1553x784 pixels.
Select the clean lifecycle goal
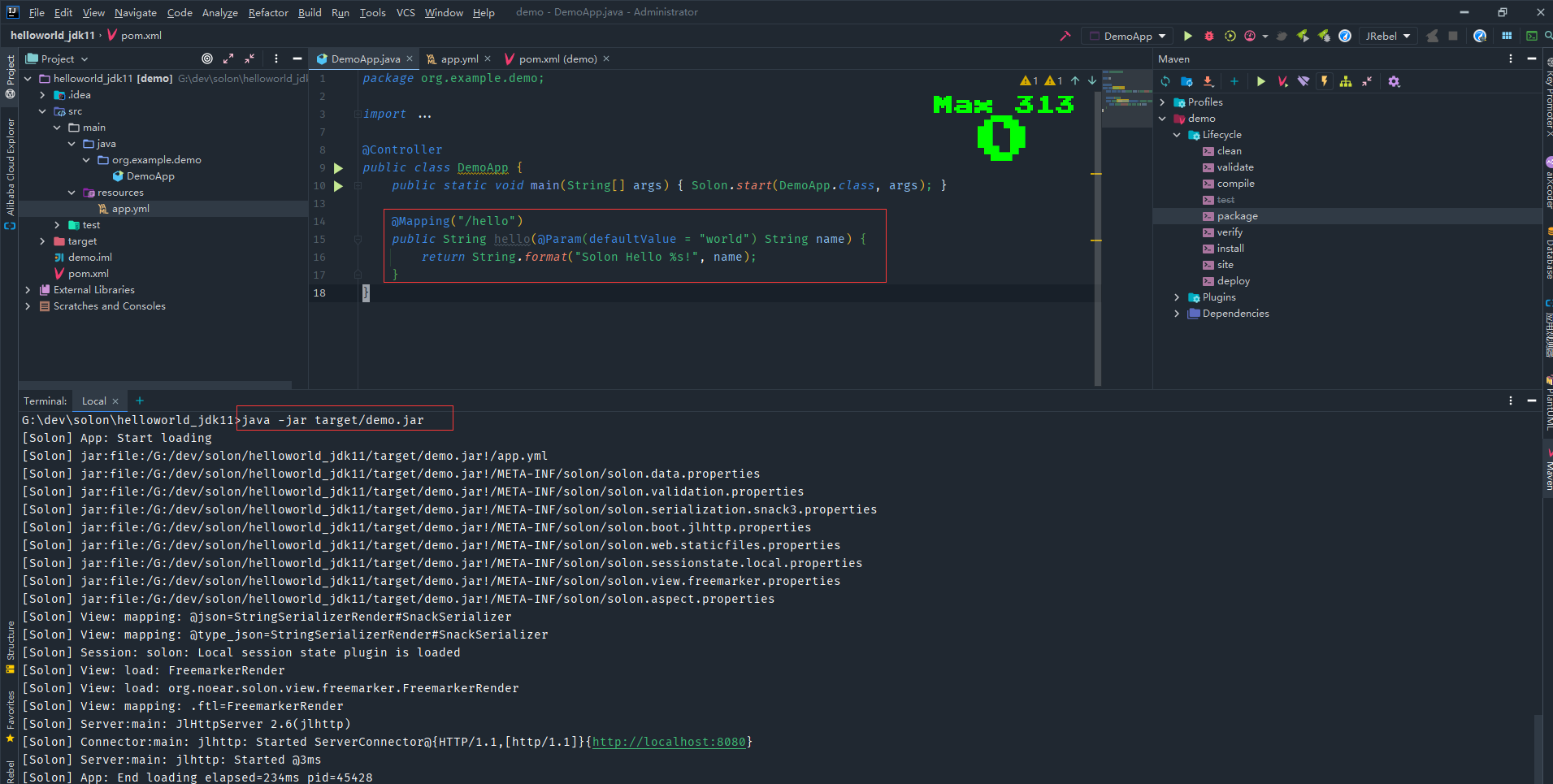tap(1229, 151)
